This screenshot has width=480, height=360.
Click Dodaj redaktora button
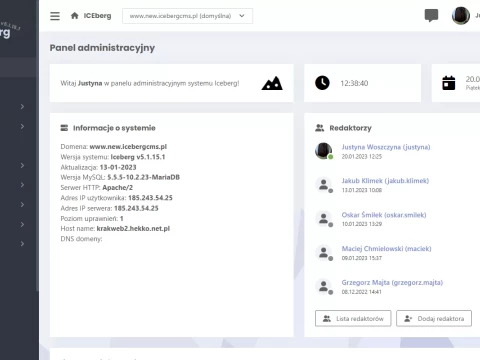(x=434, y=319)
